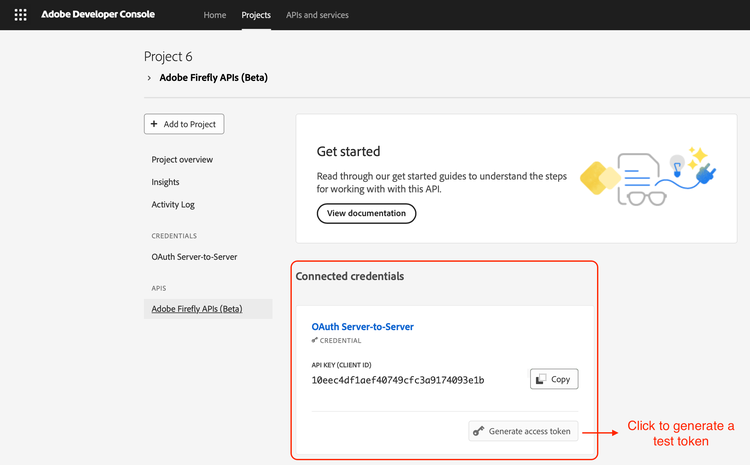Click the plus icon in Add to Project

click(x=154, y=124)
